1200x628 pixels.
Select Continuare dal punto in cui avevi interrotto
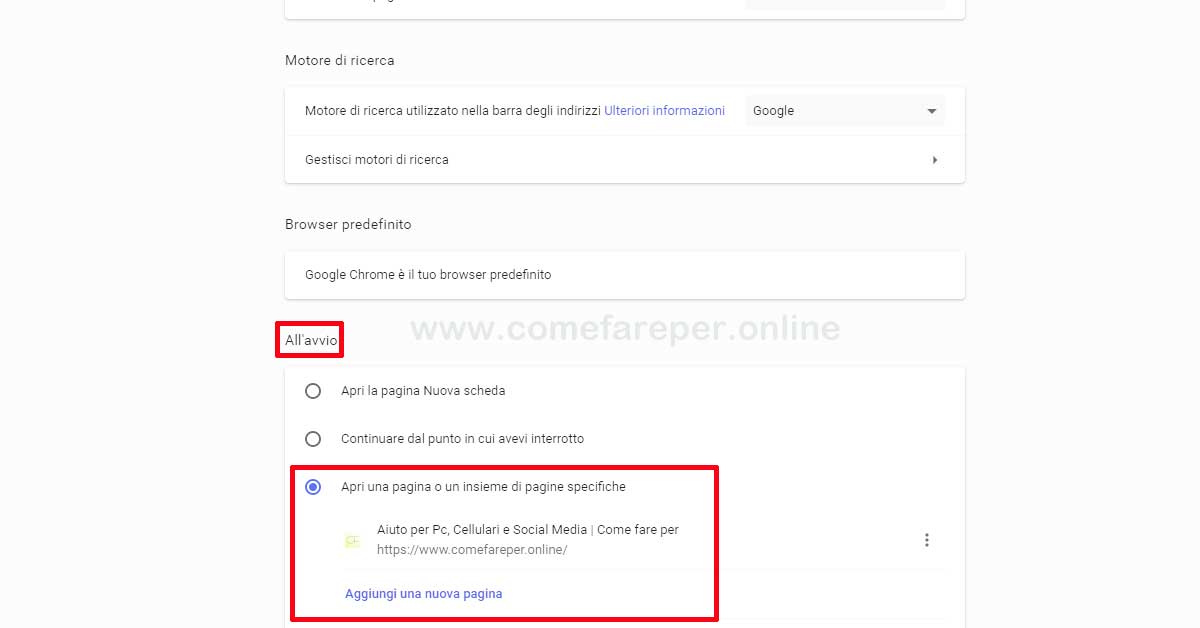point(312,438)
